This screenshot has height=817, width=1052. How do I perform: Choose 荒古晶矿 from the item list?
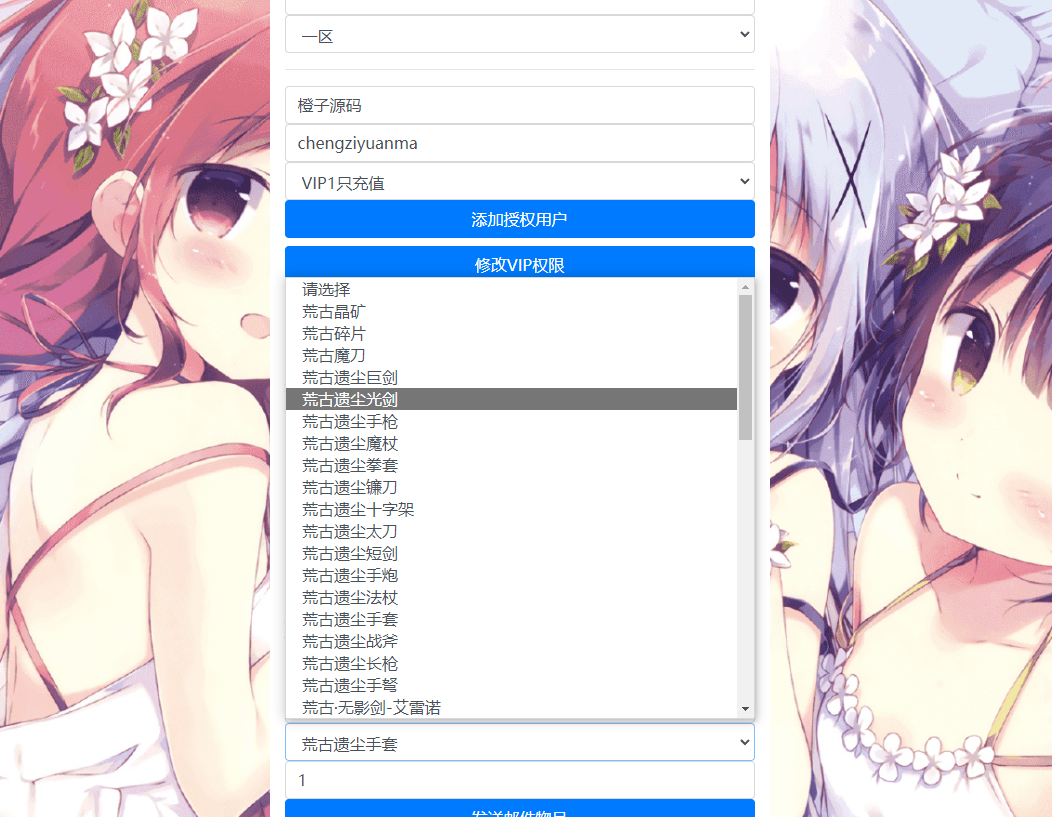click(510, 311)
